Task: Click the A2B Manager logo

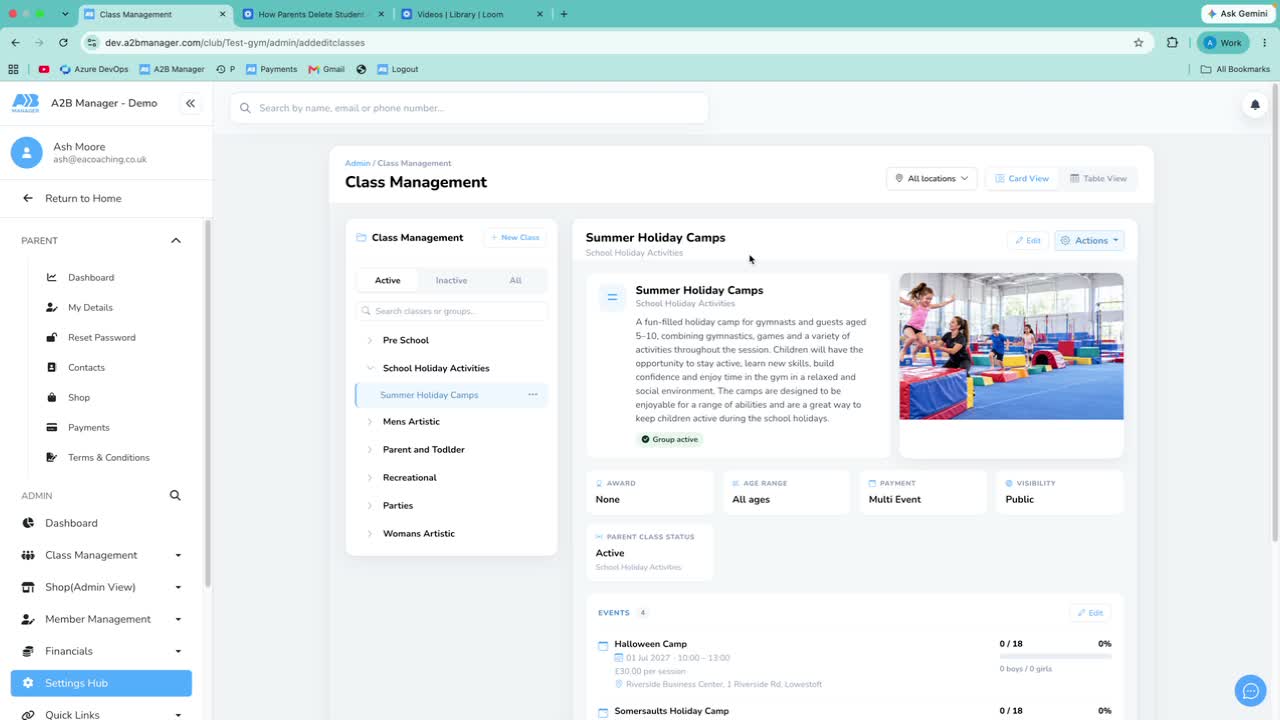Action: pyautogui.click(x=26, y=103)
